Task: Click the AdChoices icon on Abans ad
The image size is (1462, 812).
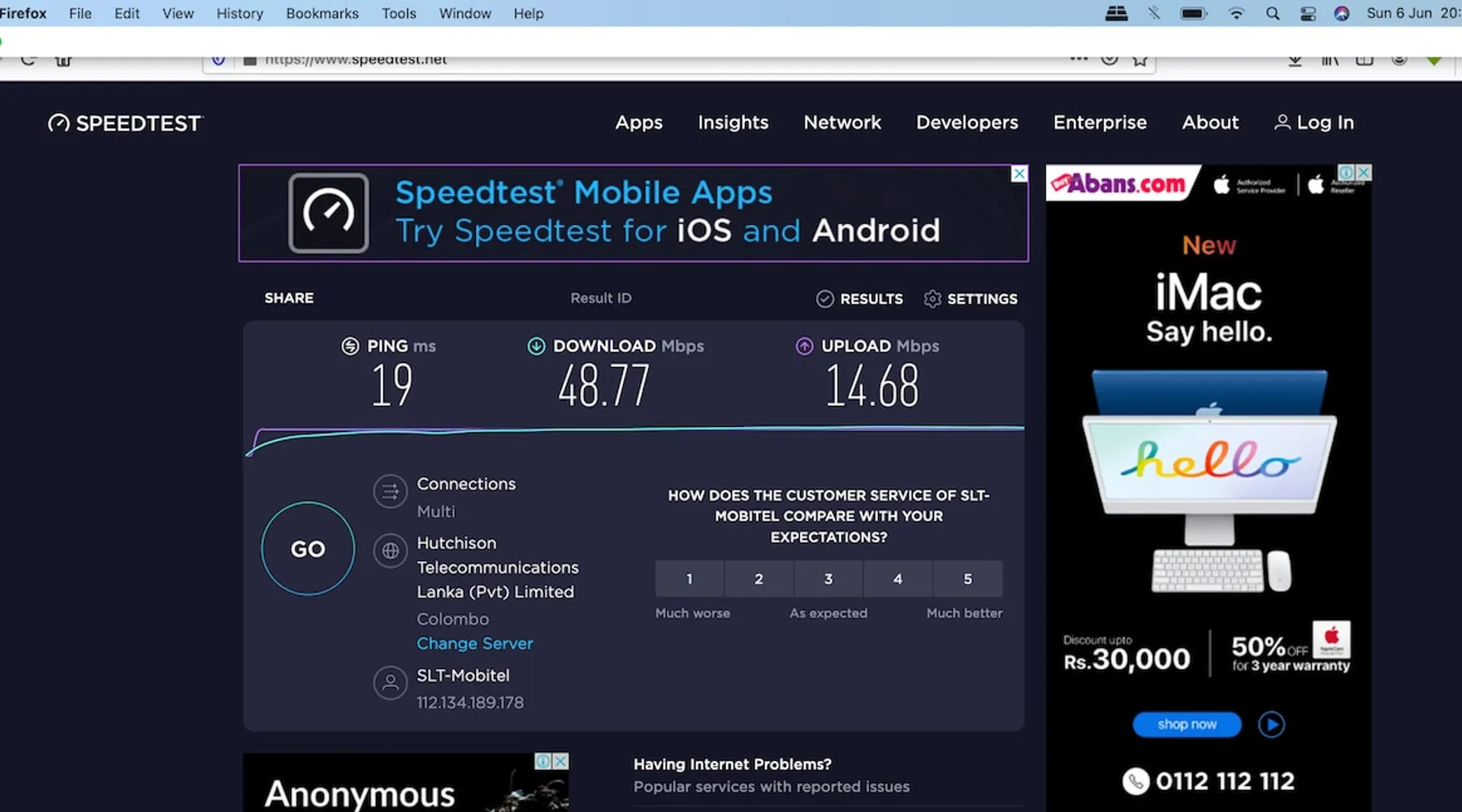Action: (1346, 173)
